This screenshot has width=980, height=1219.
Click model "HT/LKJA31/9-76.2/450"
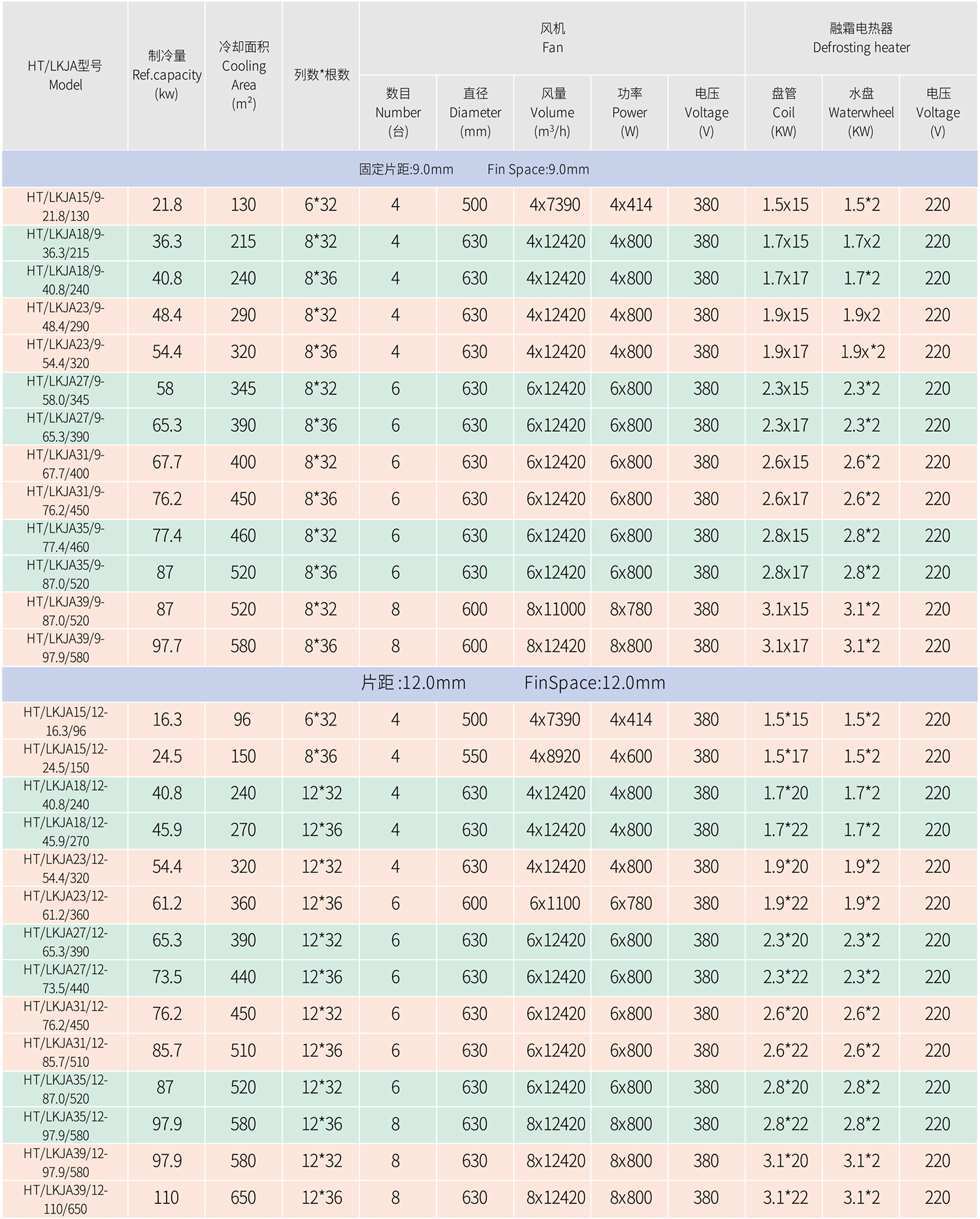click(65, 500)
